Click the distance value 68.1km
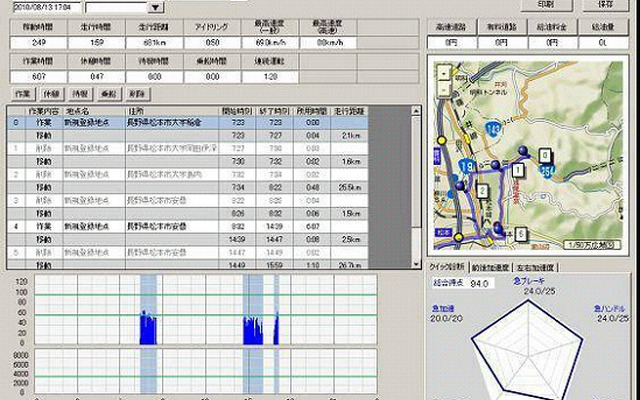Viewport: 640px width, 400px height. [154, 42]
